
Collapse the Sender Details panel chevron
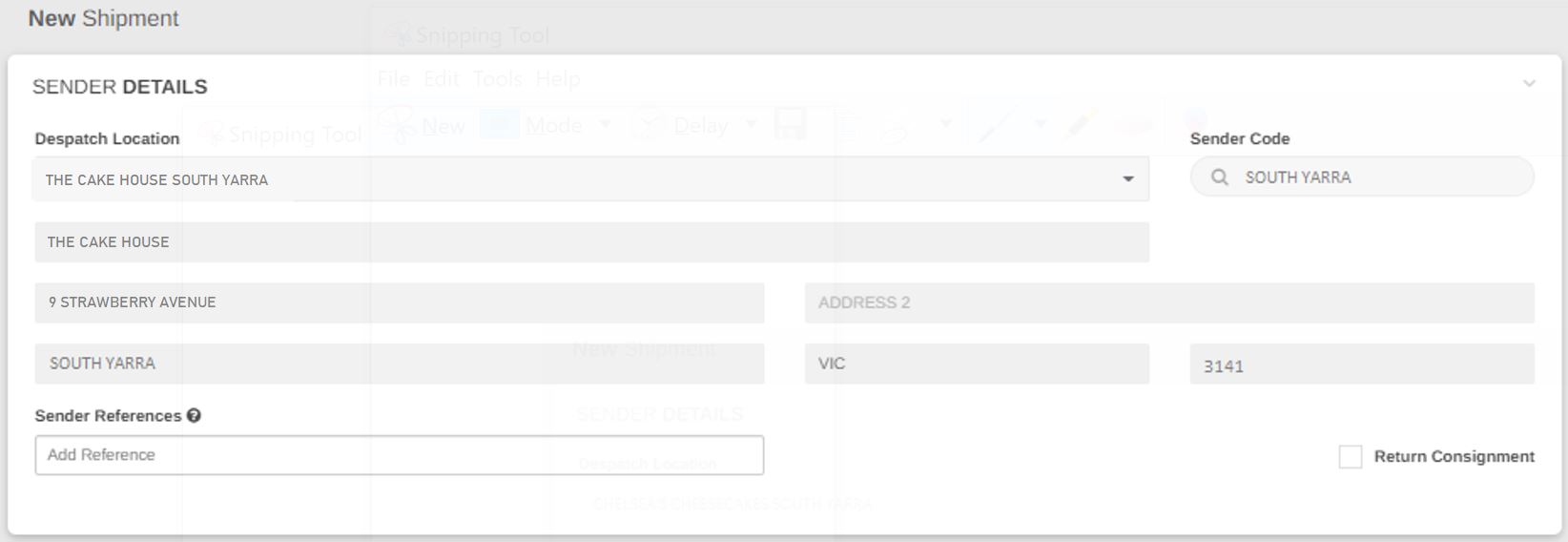(x=1529, y=84)
